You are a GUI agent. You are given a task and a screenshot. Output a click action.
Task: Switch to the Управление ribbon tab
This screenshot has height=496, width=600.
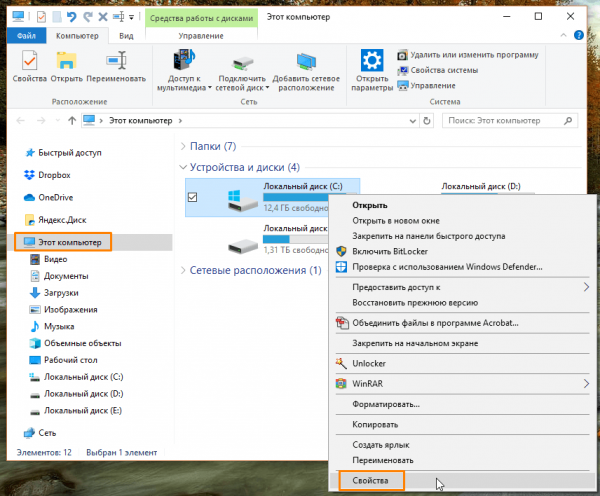pyautogui.click(x=201, y=36)
